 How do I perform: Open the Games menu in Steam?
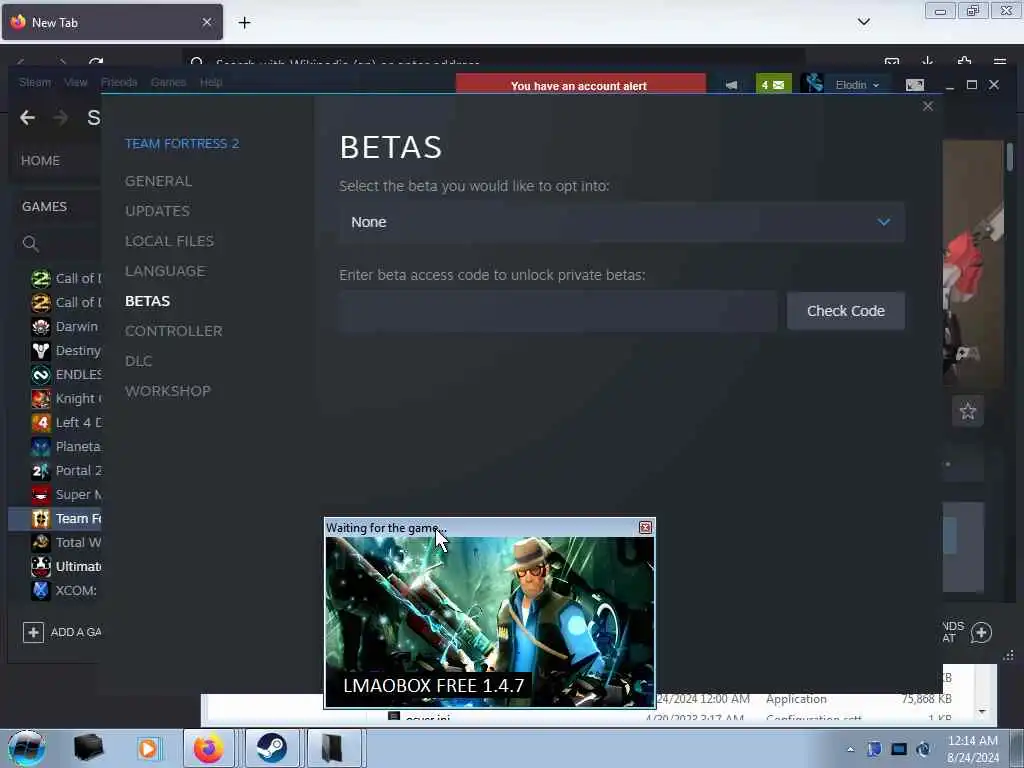[x=168, y=82]
